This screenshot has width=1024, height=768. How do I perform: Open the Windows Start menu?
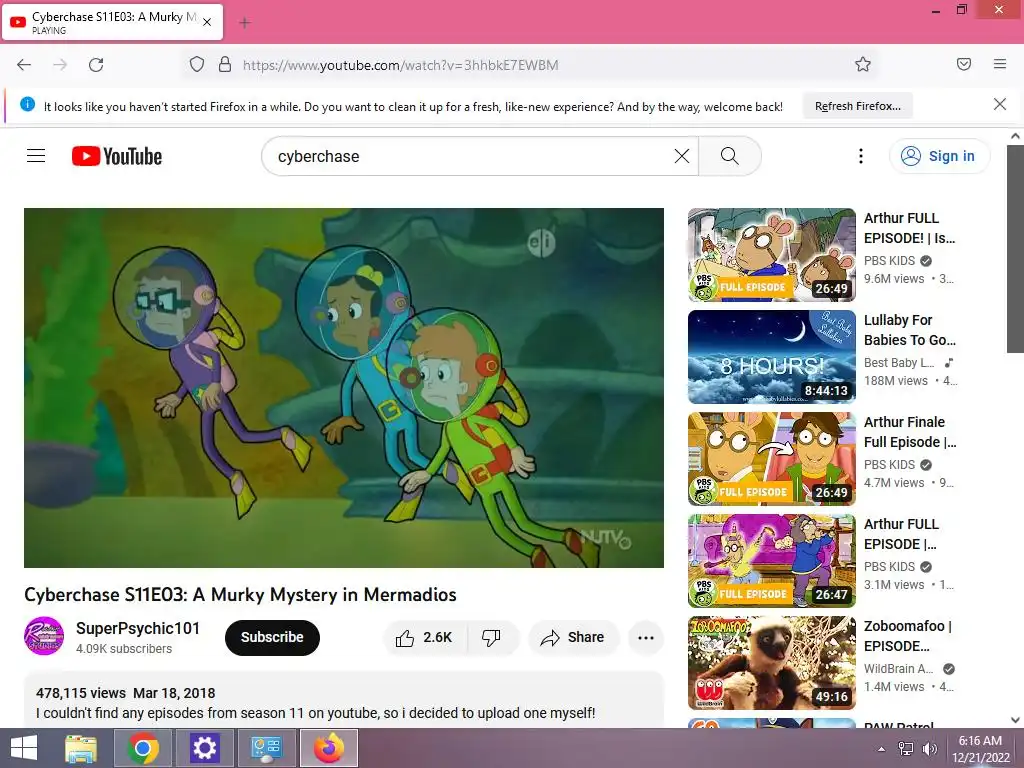pos(24,748)
